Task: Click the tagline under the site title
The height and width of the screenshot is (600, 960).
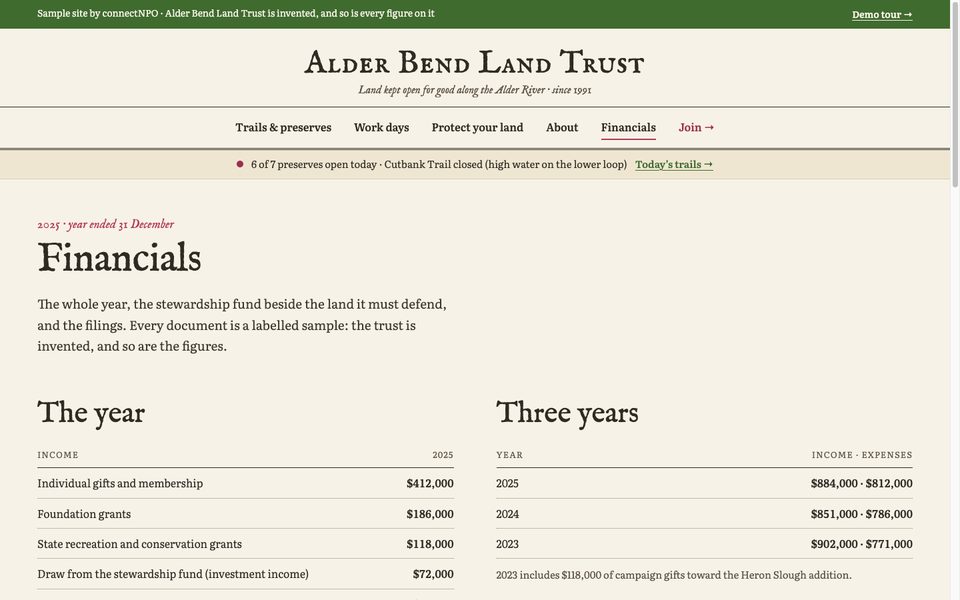Action: 474,90
